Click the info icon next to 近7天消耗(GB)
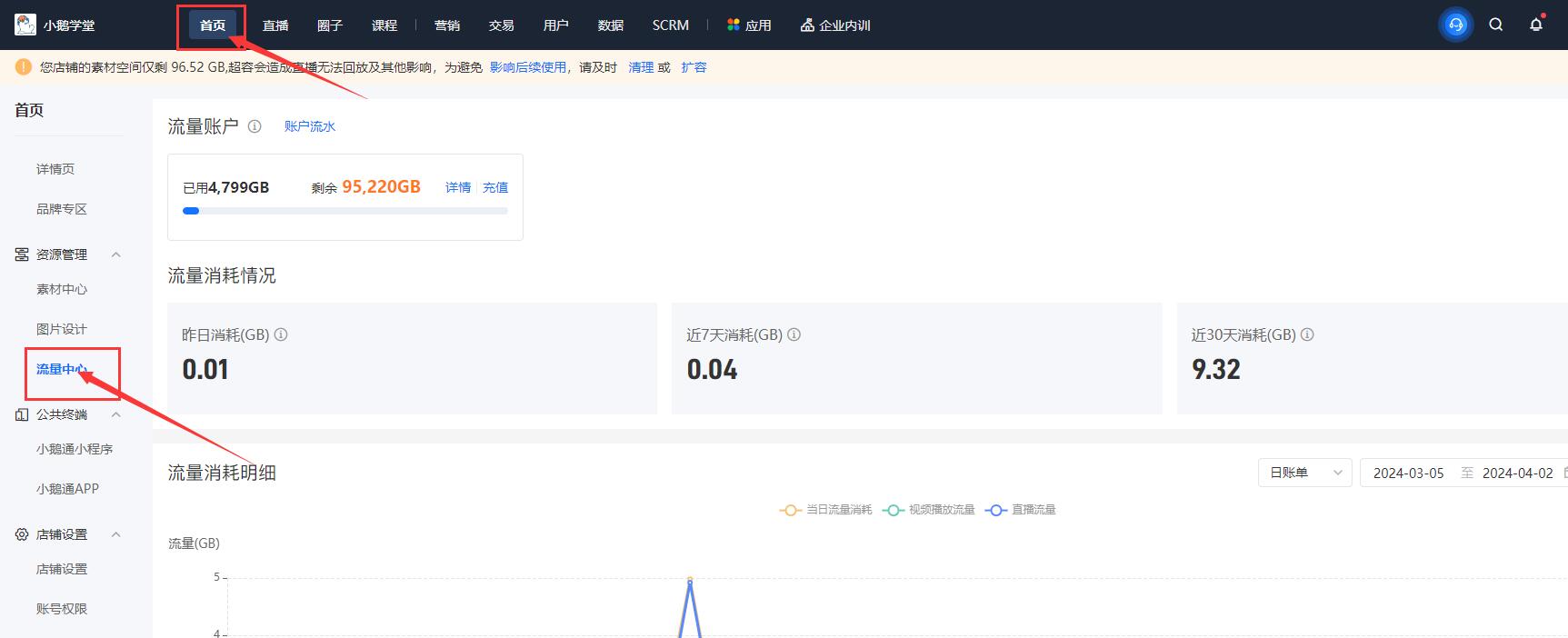Image resolution: width=1568 pixels, height=638 pixels. click(794, 334)
